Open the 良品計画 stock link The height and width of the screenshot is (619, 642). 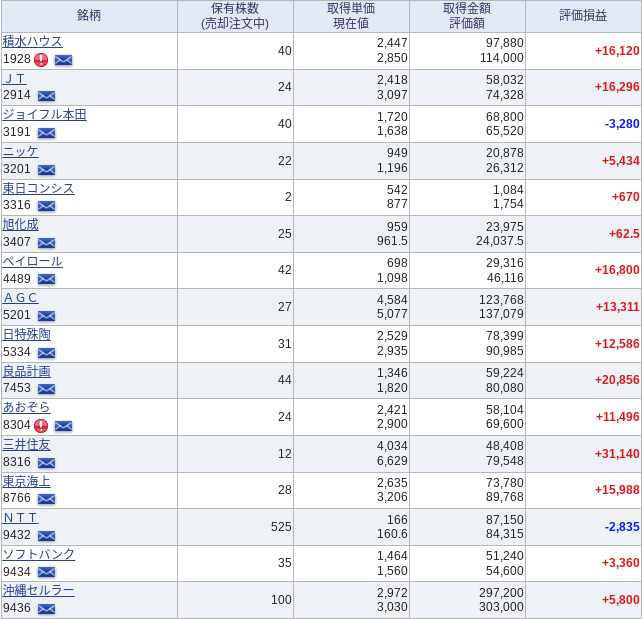[x=27, y=371]
